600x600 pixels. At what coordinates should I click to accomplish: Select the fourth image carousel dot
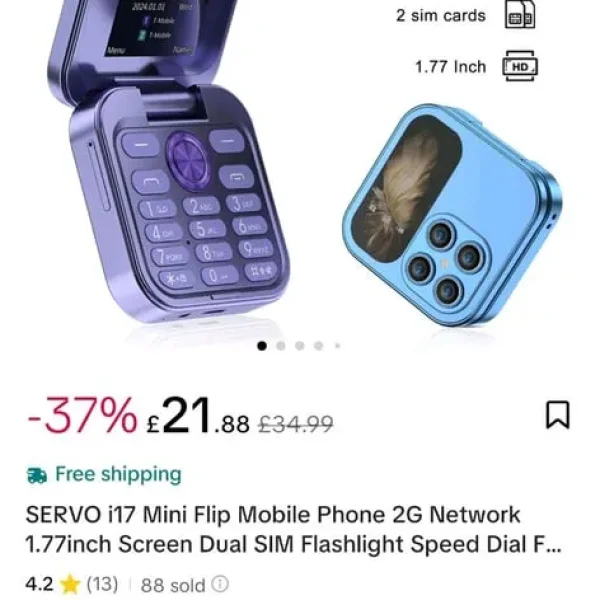[318, 346]
